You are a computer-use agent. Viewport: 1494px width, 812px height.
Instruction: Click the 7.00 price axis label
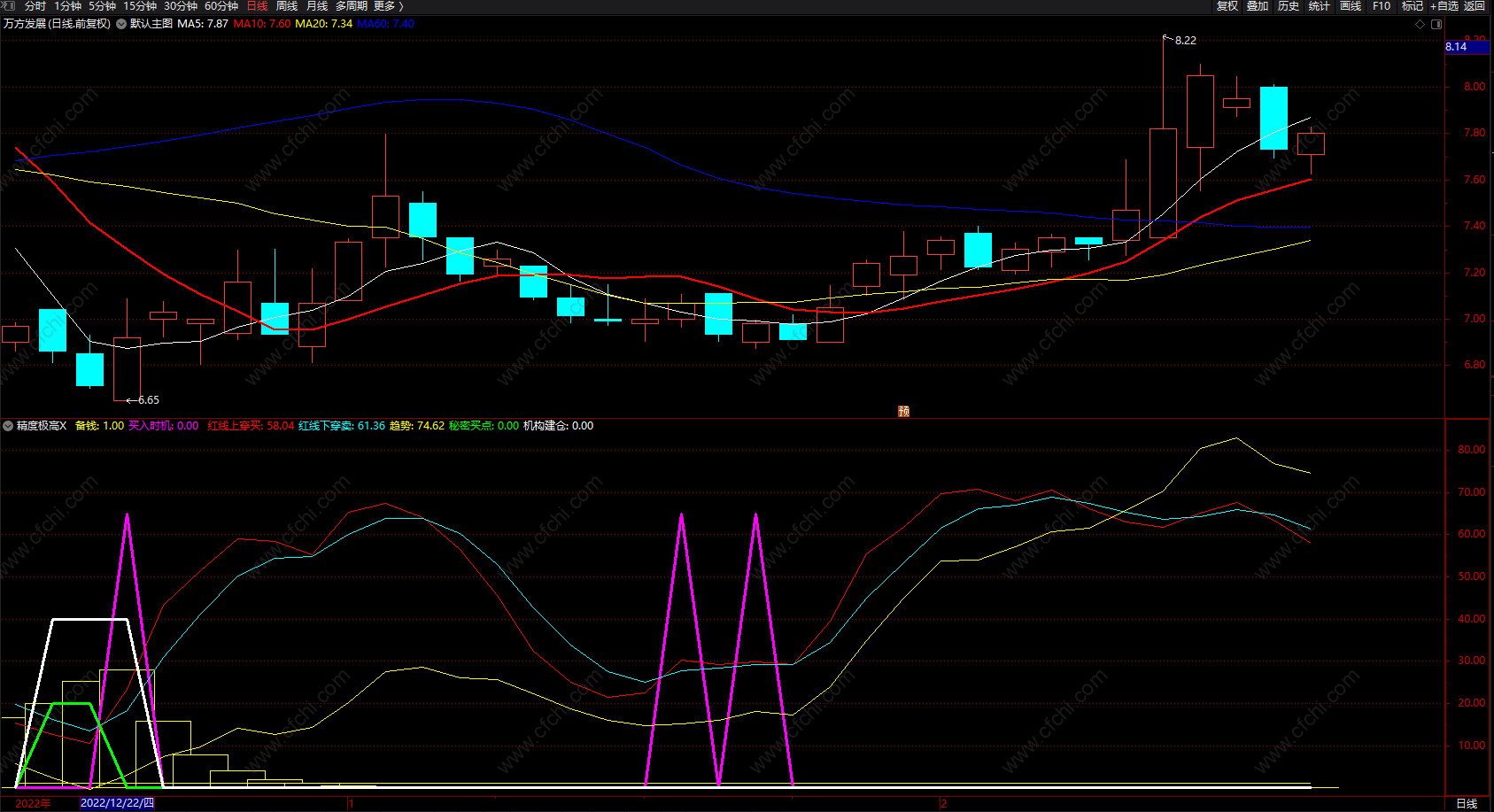(x=1475, y=319)
